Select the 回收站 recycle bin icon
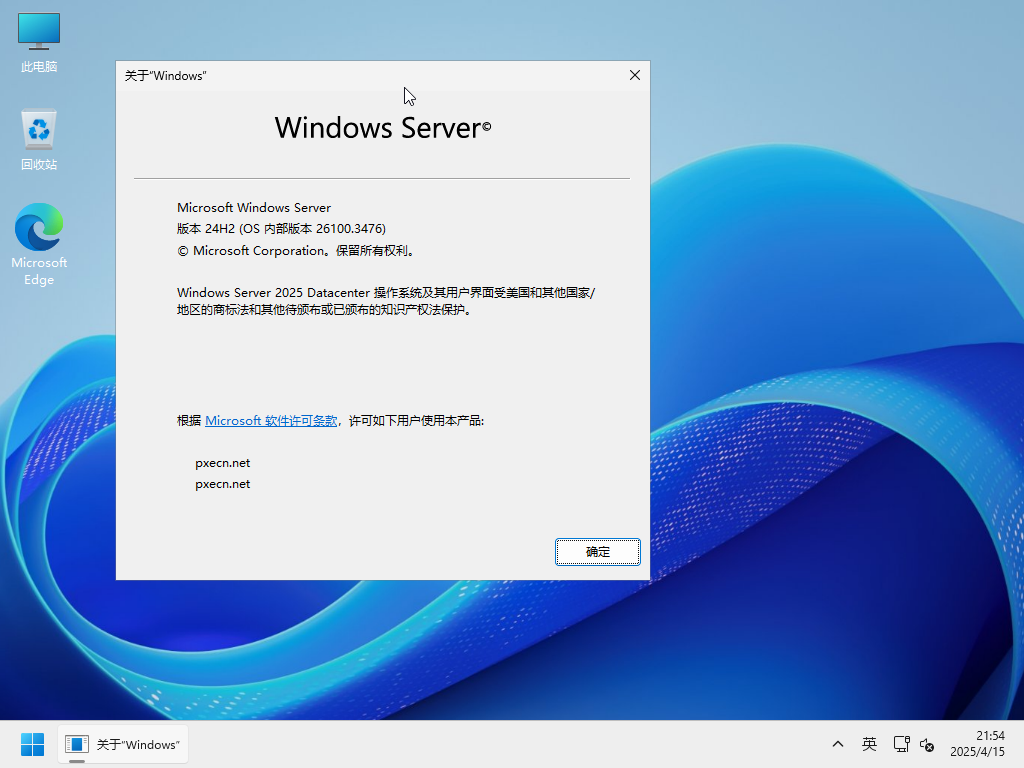 click(x=39, y=140)
